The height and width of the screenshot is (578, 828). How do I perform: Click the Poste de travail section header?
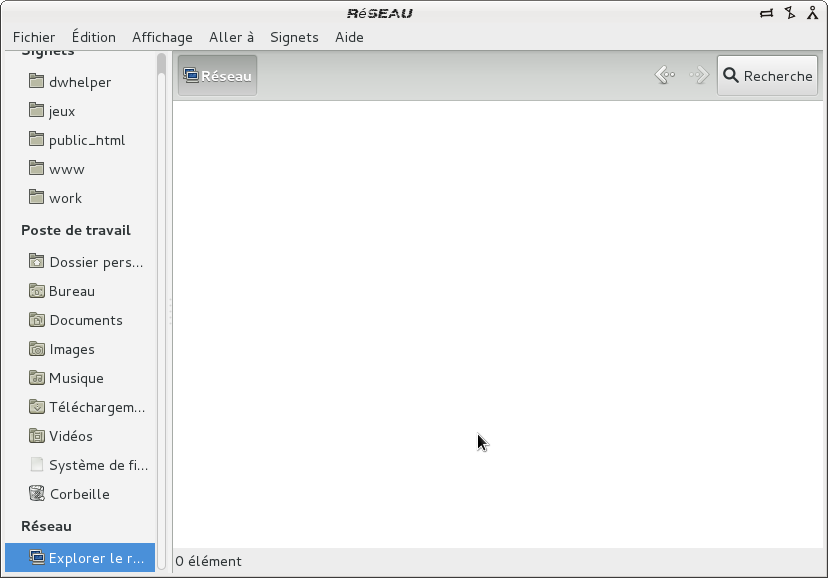[x=76, y=230]
